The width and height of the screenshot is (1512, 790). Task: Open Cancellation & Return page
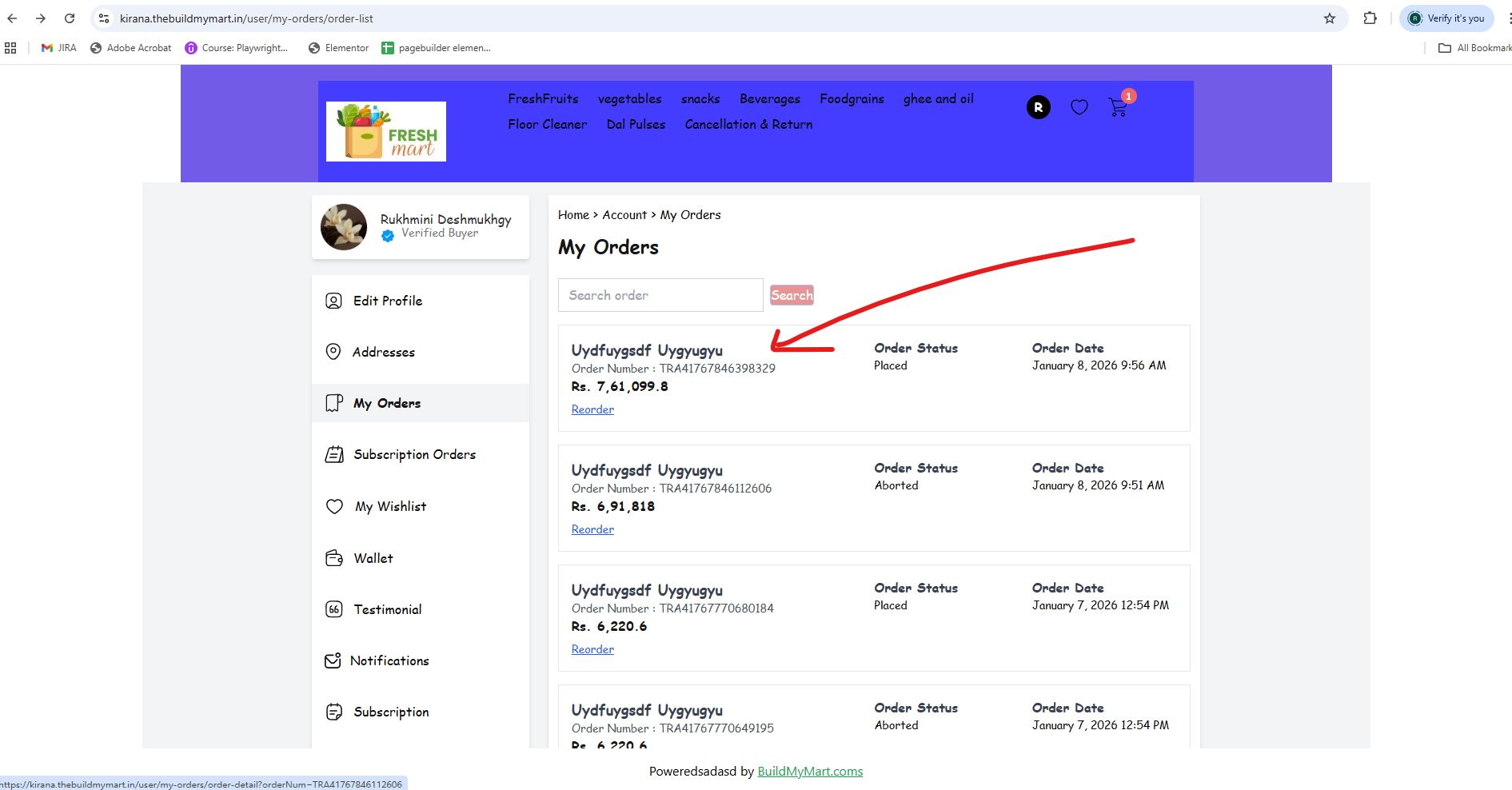[x=748, y=124]
